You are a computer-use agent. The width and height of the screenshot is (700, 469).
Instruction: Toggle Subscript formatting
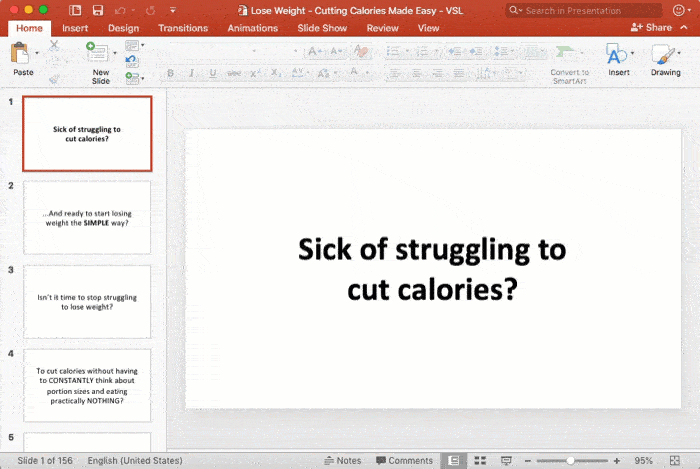pyautogui.click(x=276, y=73)
